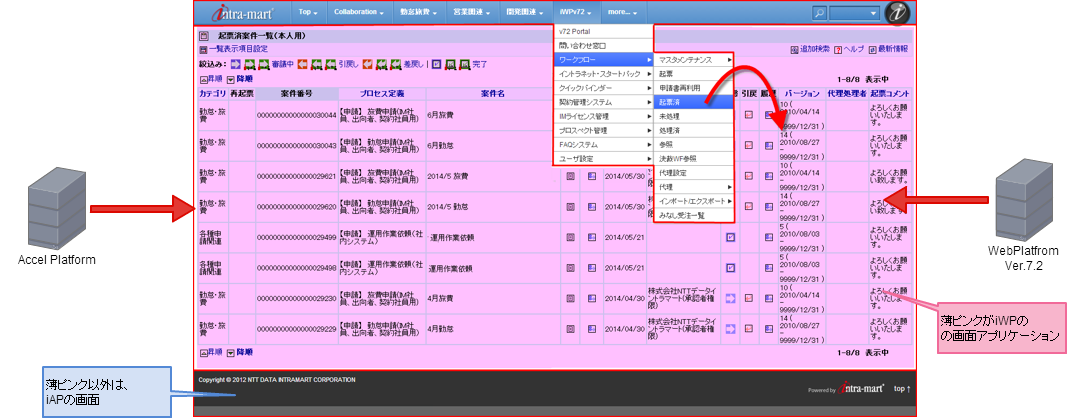Click the 最新情報 refresh icon
The height and width of the screenshot is (418, 1080).
872,50
